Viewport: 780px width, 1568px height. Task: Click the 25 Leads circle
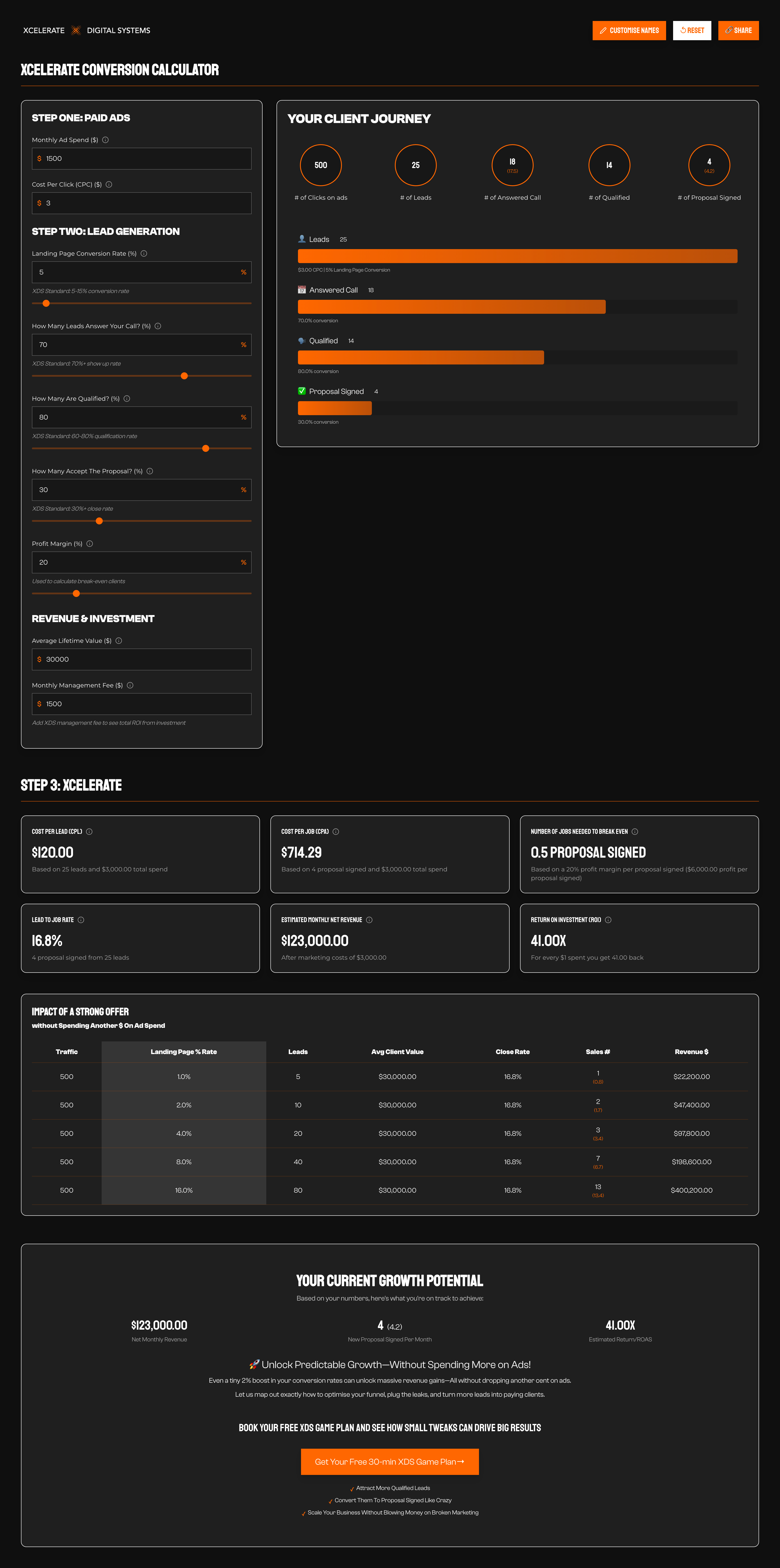416,165
